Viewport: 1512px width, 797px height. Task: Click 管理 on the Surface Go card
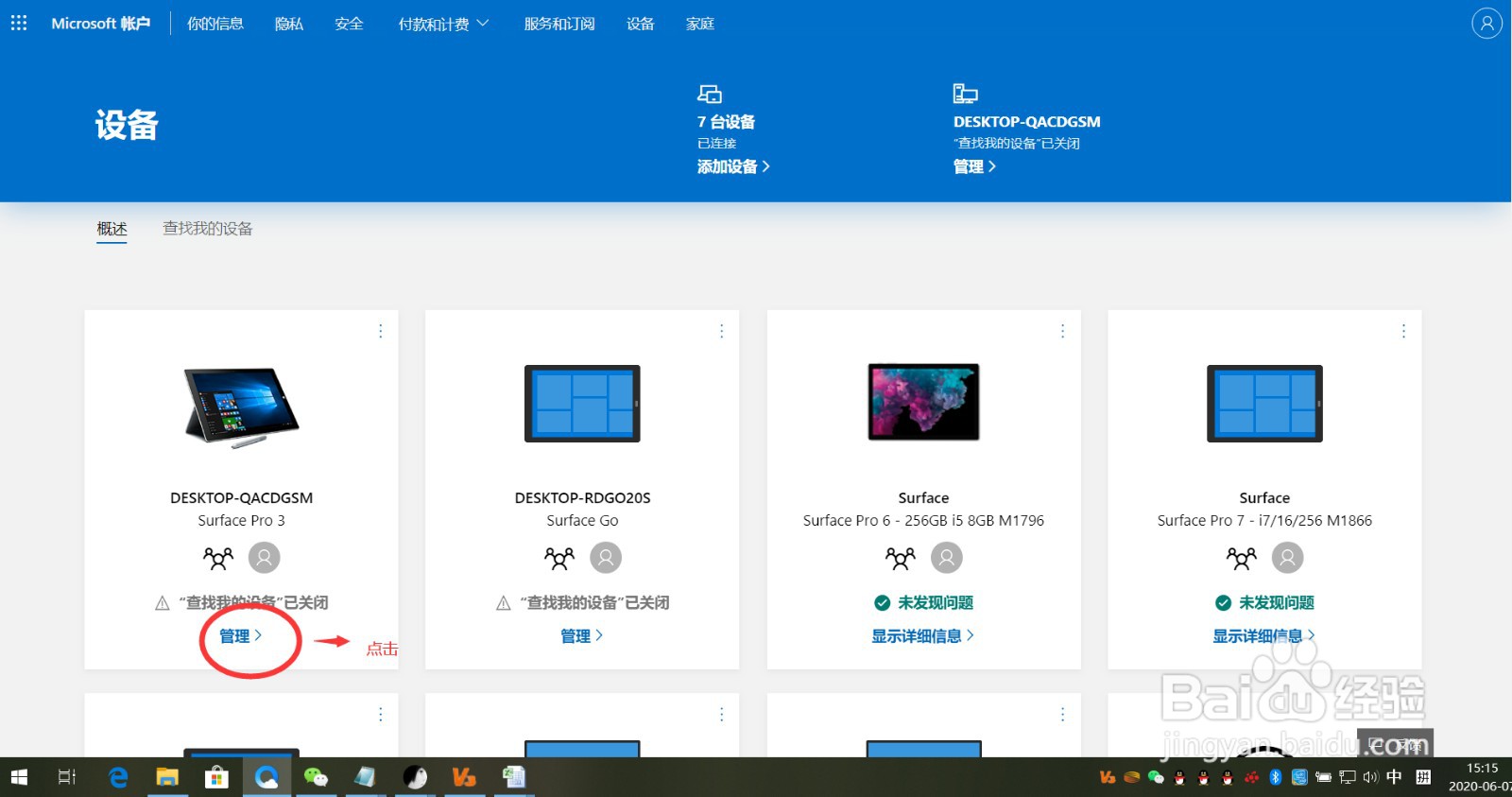[582, 636]
